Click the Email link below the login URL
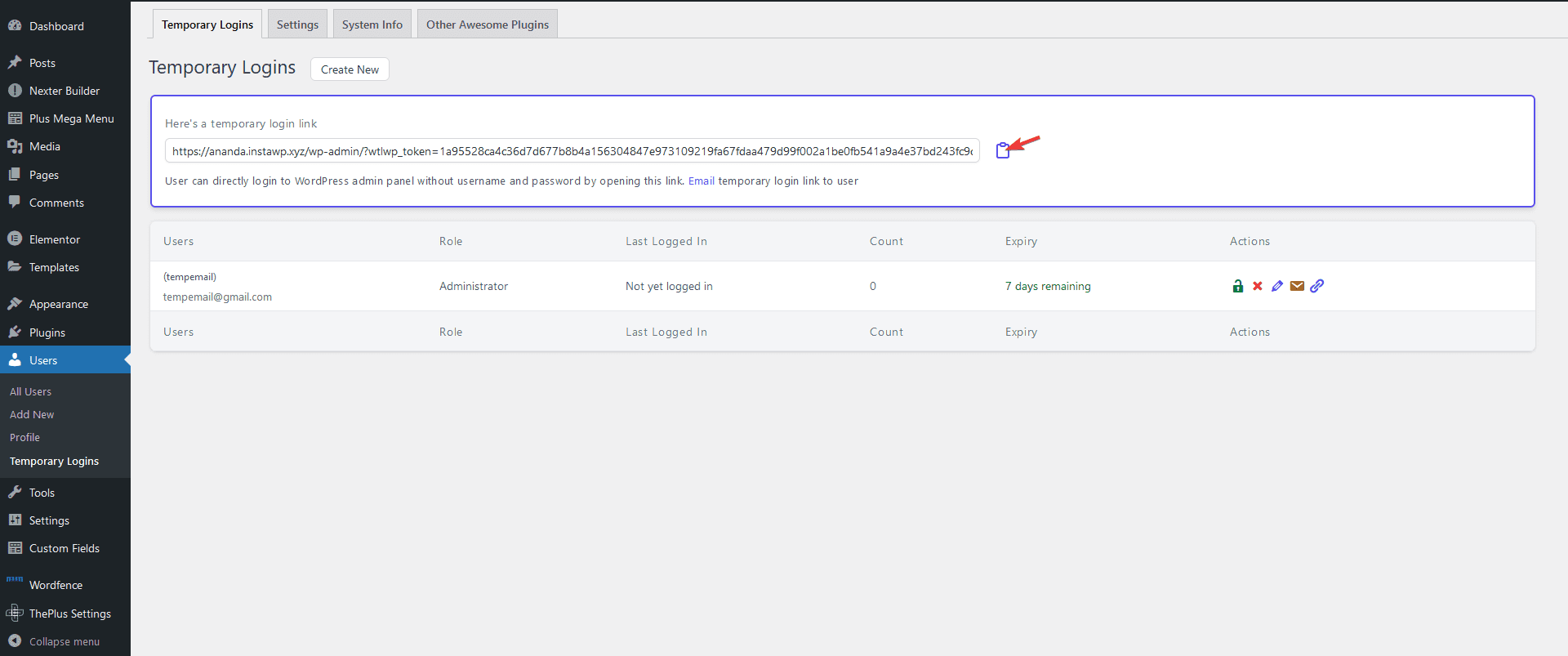The image size is (1568, 656). tap(701, 181)
